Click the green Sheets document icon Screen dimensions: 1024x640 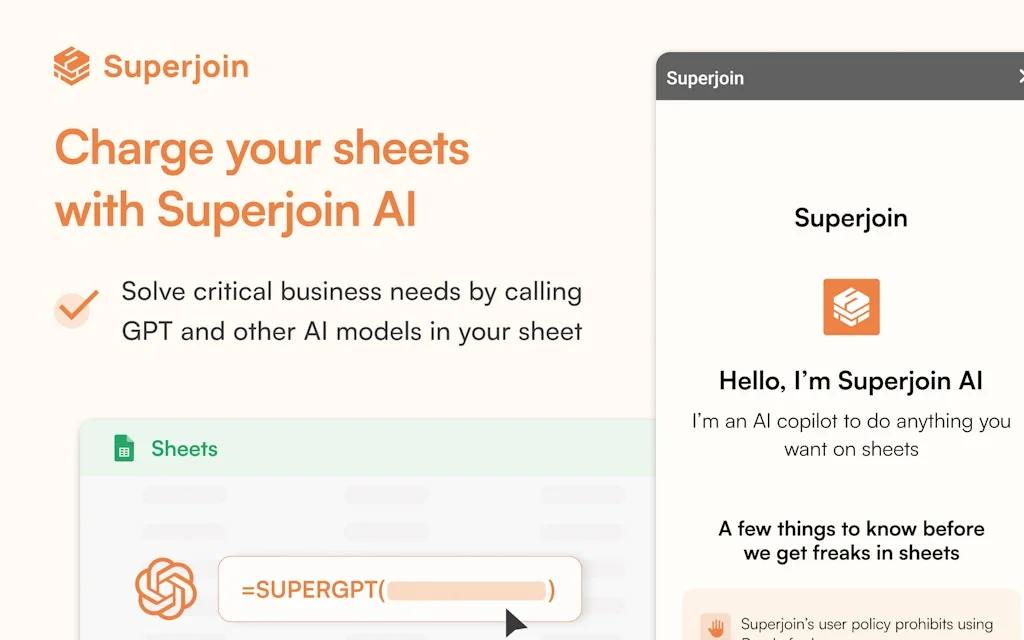pos(123,448)
